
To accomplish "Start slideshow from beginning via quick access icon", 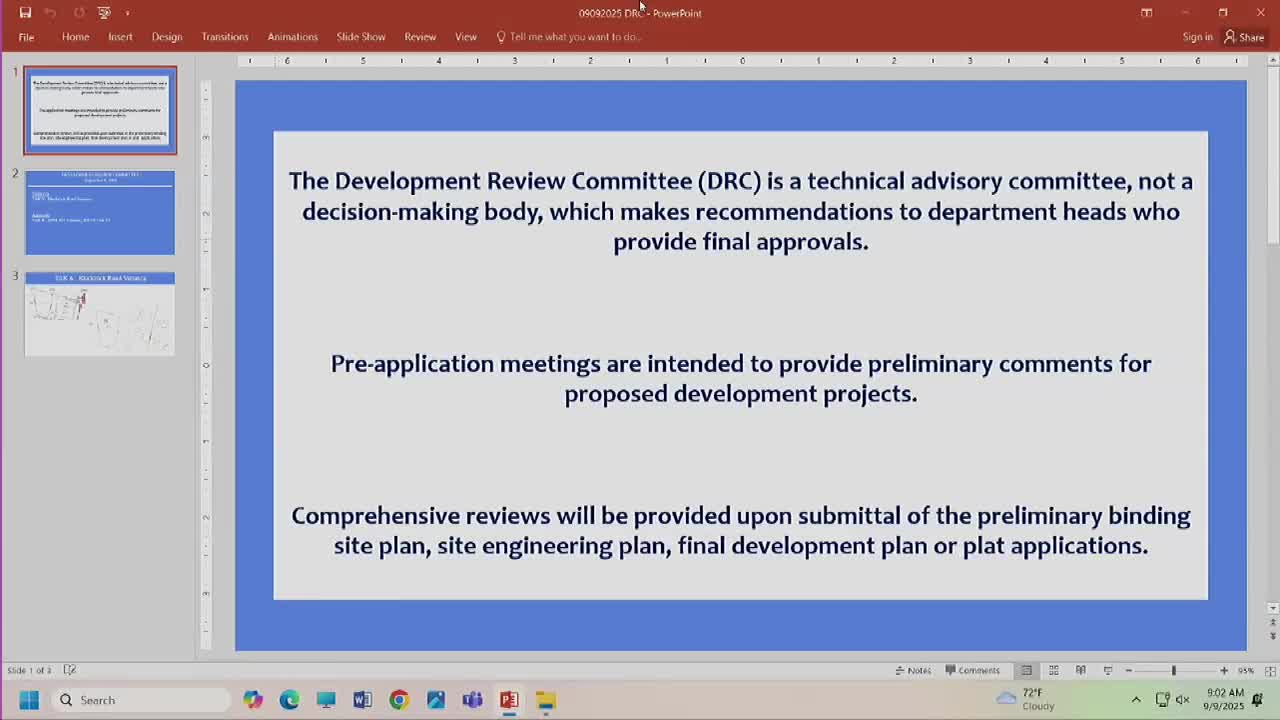I will pyautogui.click(x=104, y=13).
